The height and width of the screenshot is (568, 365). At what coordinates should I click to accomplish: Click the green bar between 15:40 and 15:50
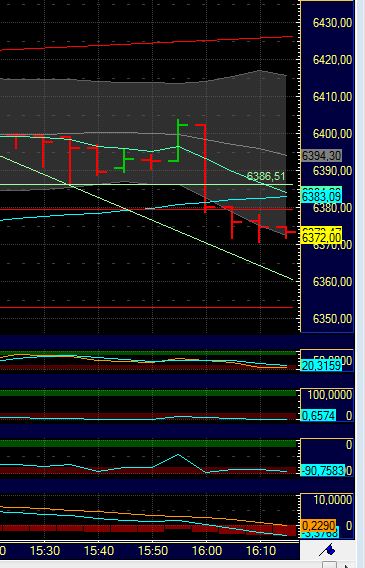pyautogui.click(x=124, y=160)
